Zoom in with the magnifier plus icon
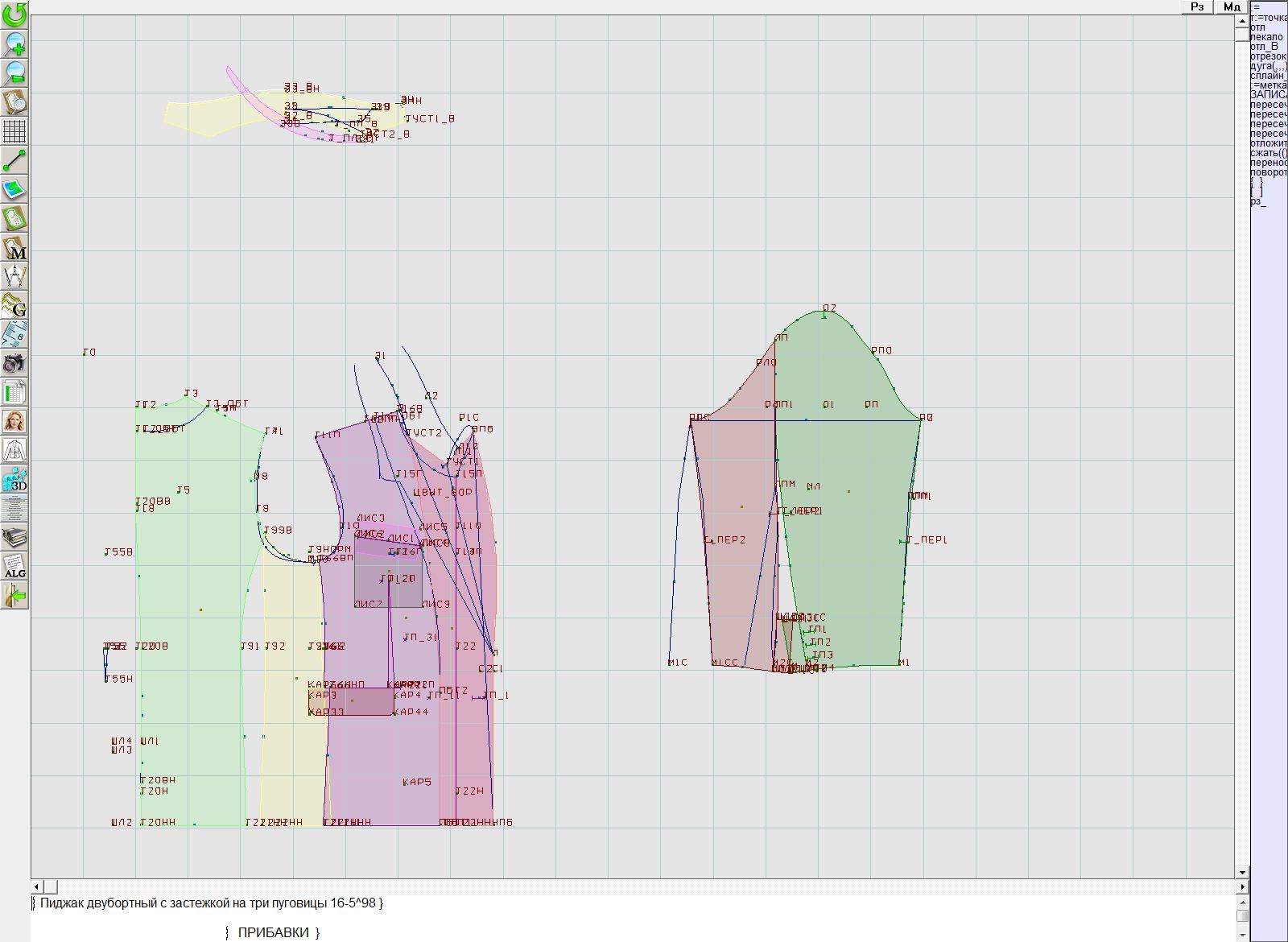1288x942 pixels. pos(14,43)
